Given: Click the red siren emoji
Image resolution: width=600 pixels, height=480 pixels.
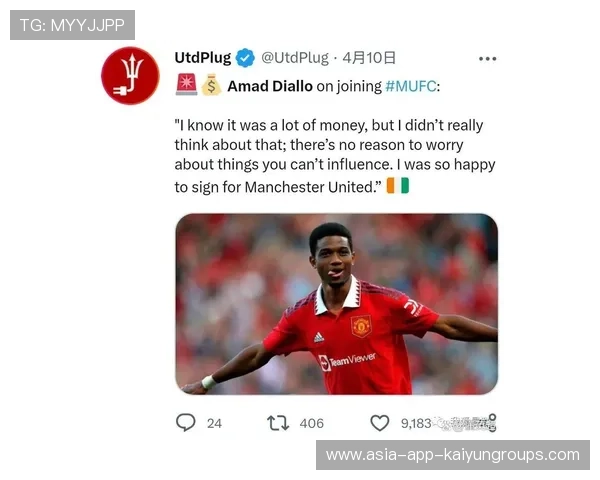Looking at the screenshot, I should point(186,85).
